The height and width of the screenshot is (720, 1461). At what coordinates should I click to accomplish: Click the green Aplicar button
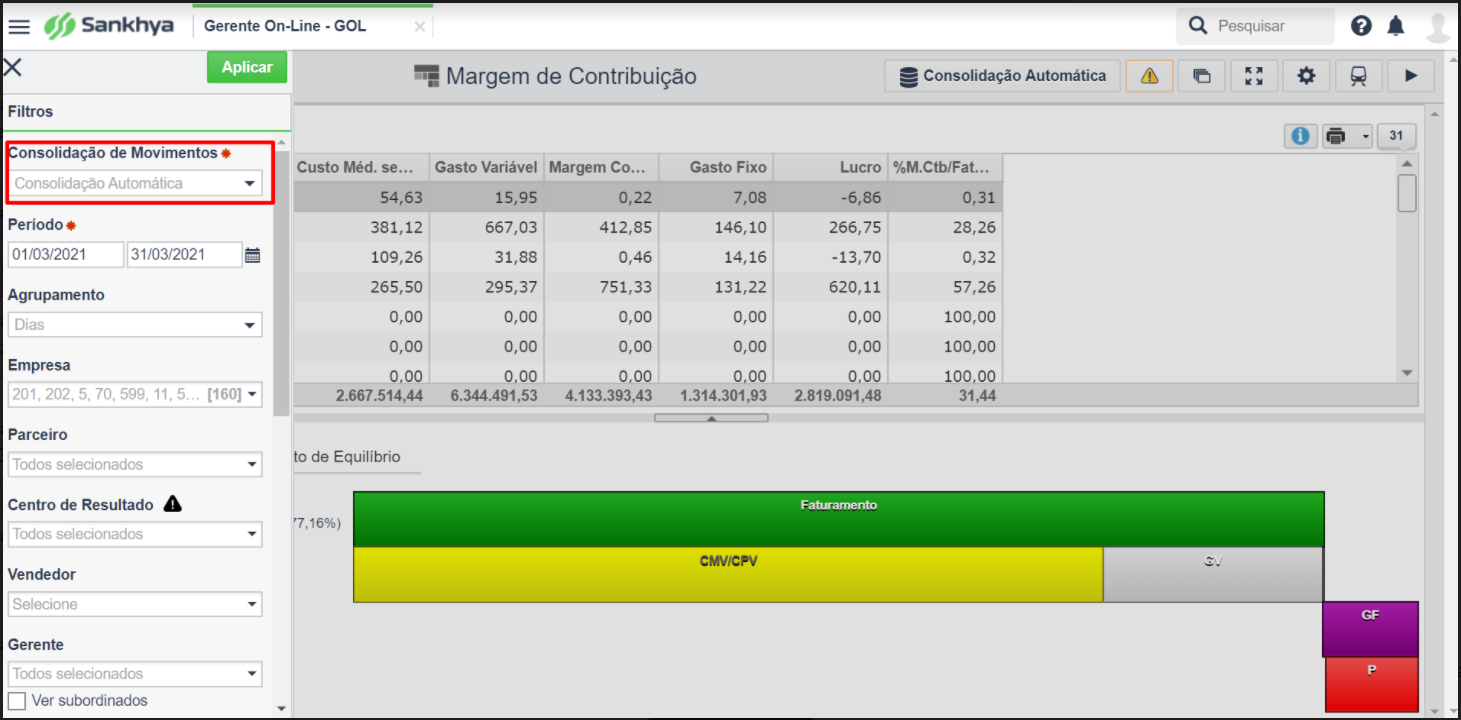[x=247, y=67]
